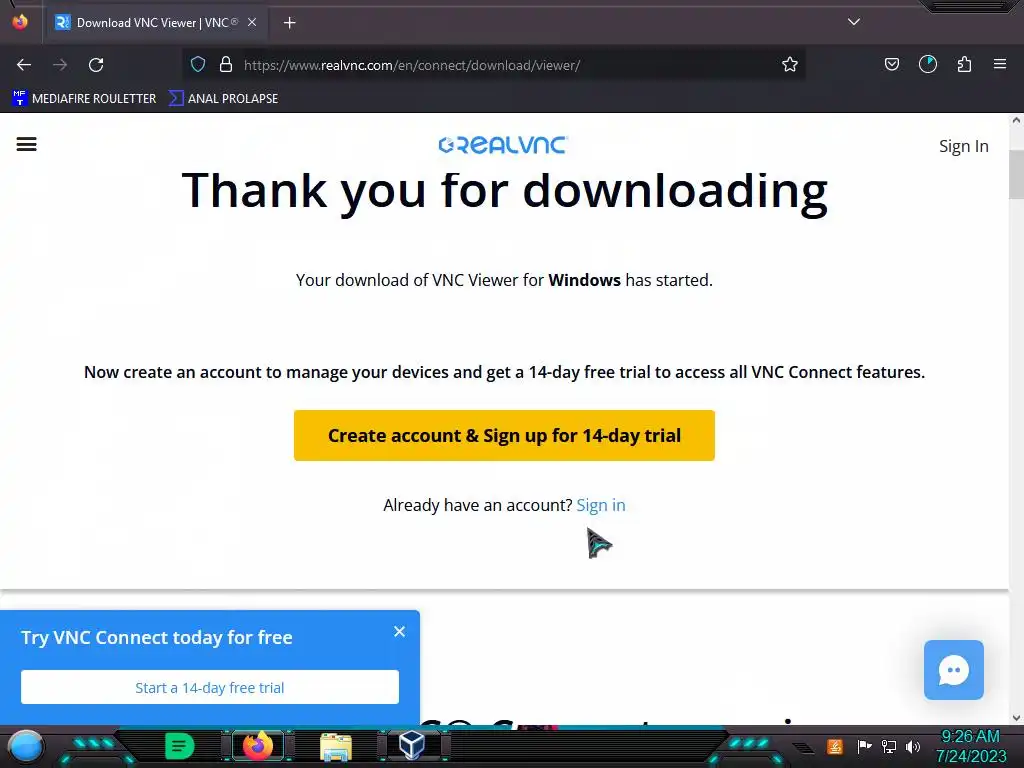
Task: Expand the list all tabs chevron
Action: (x=854, y=22)
